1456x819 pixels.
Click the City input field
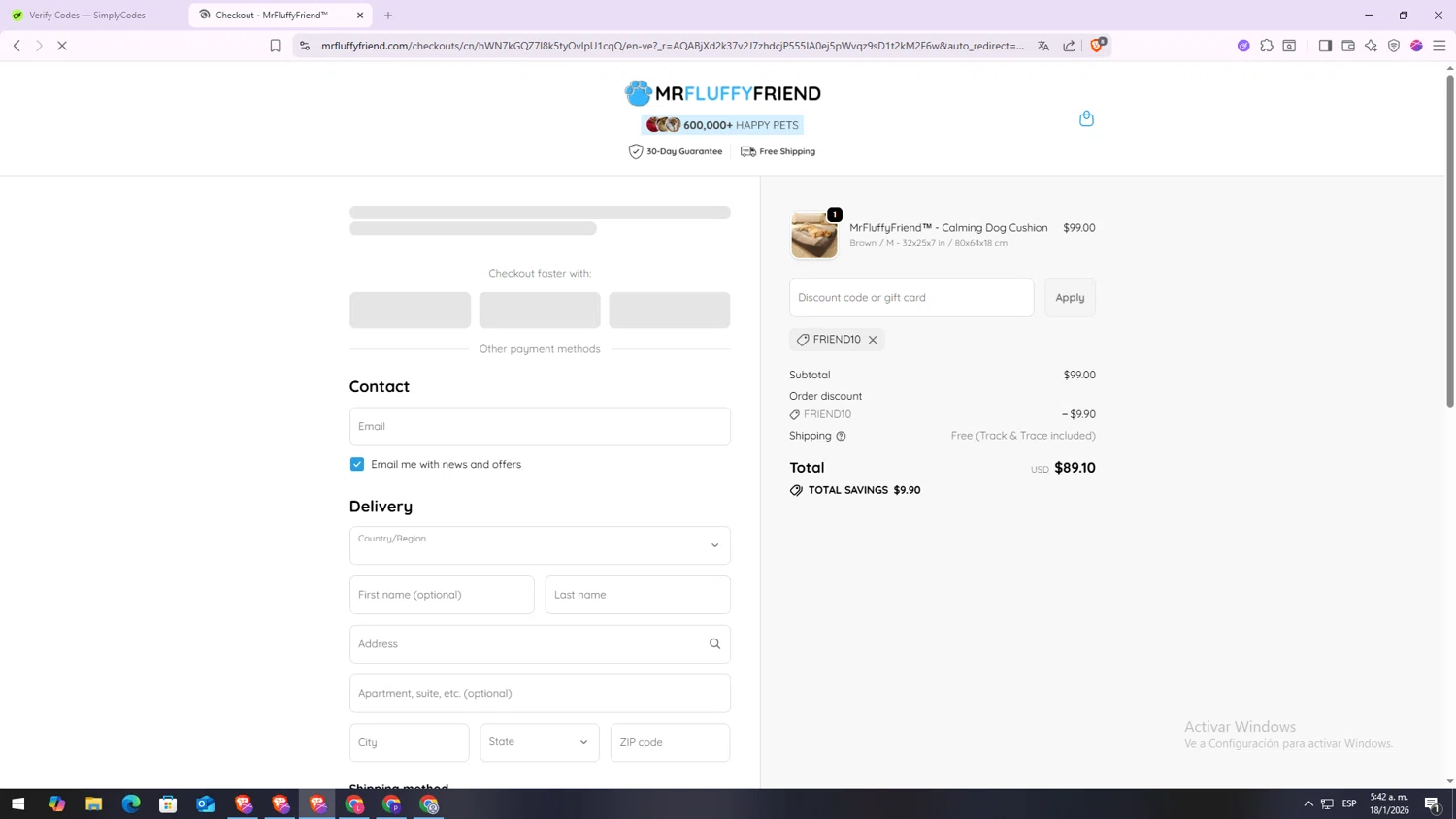coord(409,742)
